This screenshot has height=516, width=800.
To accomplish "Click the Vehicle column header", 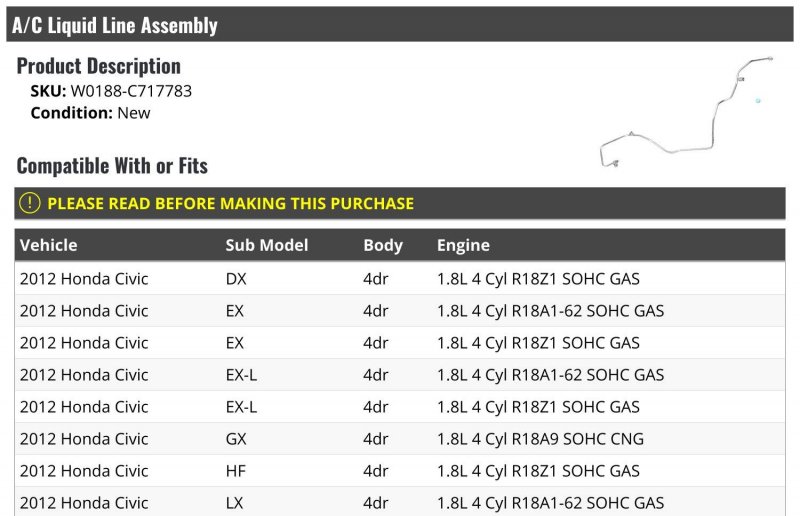I will 48,245.
